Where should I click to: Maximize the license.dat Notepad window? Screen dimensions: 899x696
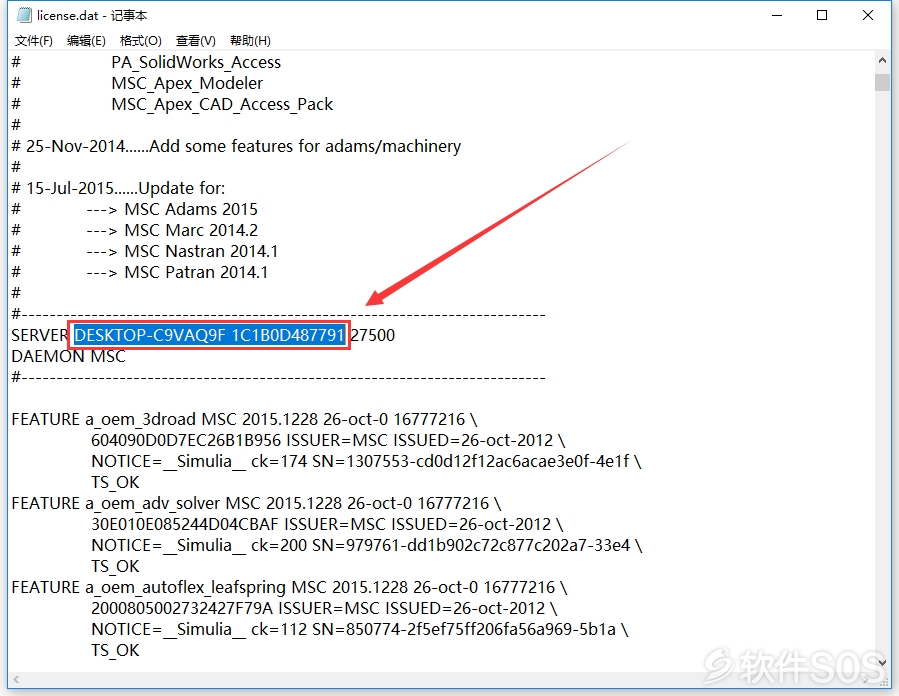[x=822, y=15]
